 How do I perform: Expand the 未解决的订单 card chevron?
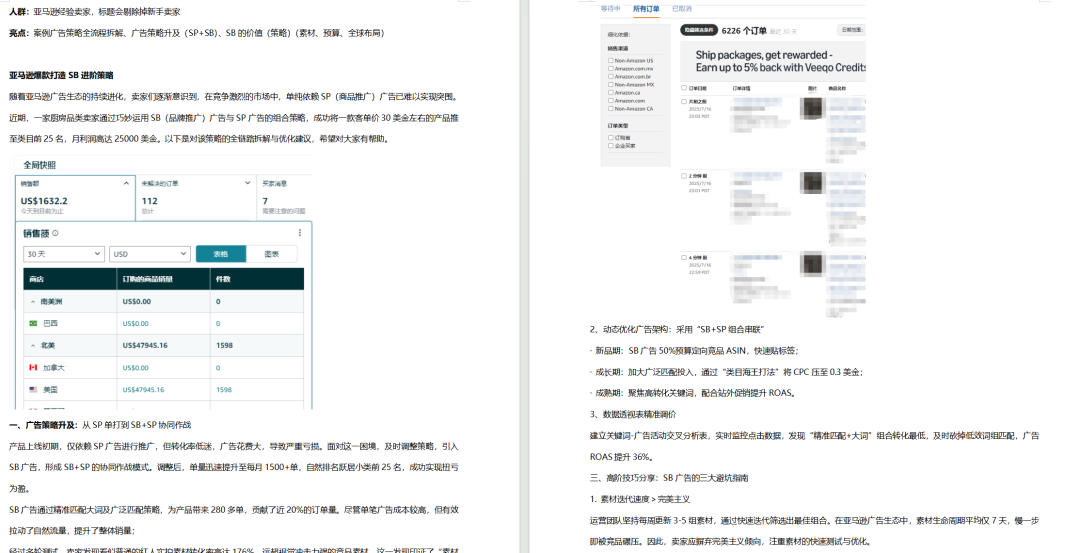(x=248, y=183)
